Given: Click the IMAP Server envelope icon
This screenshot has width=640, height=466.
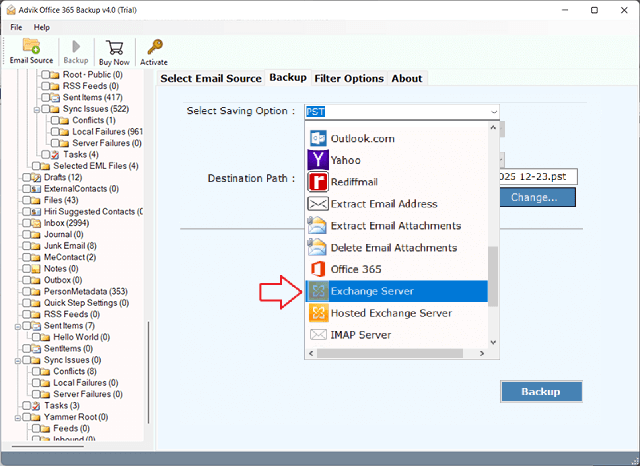Looking at the screenshot, I should pos(318,335).
